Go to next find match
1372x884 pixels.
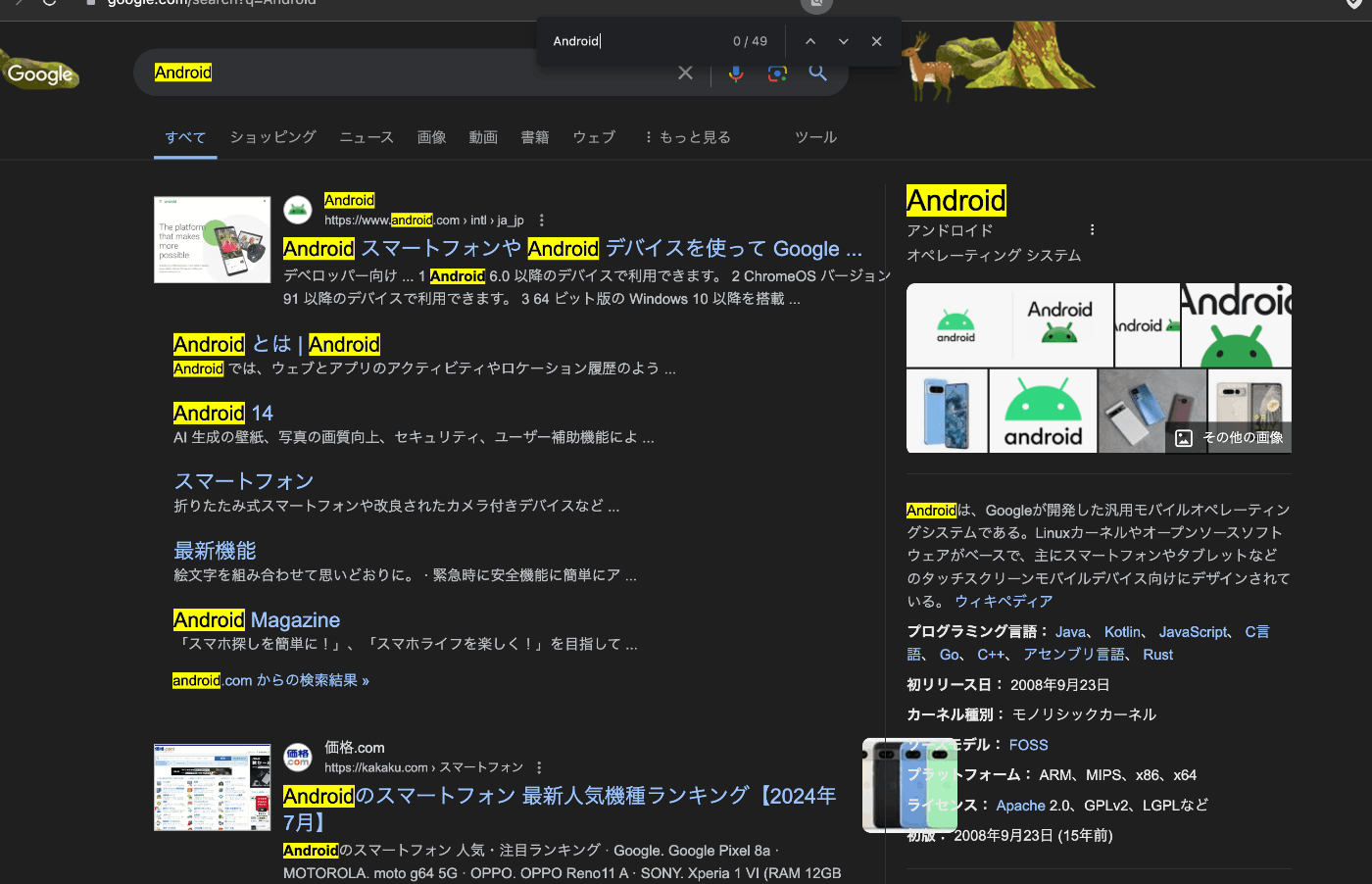click(x=844, y=41)
